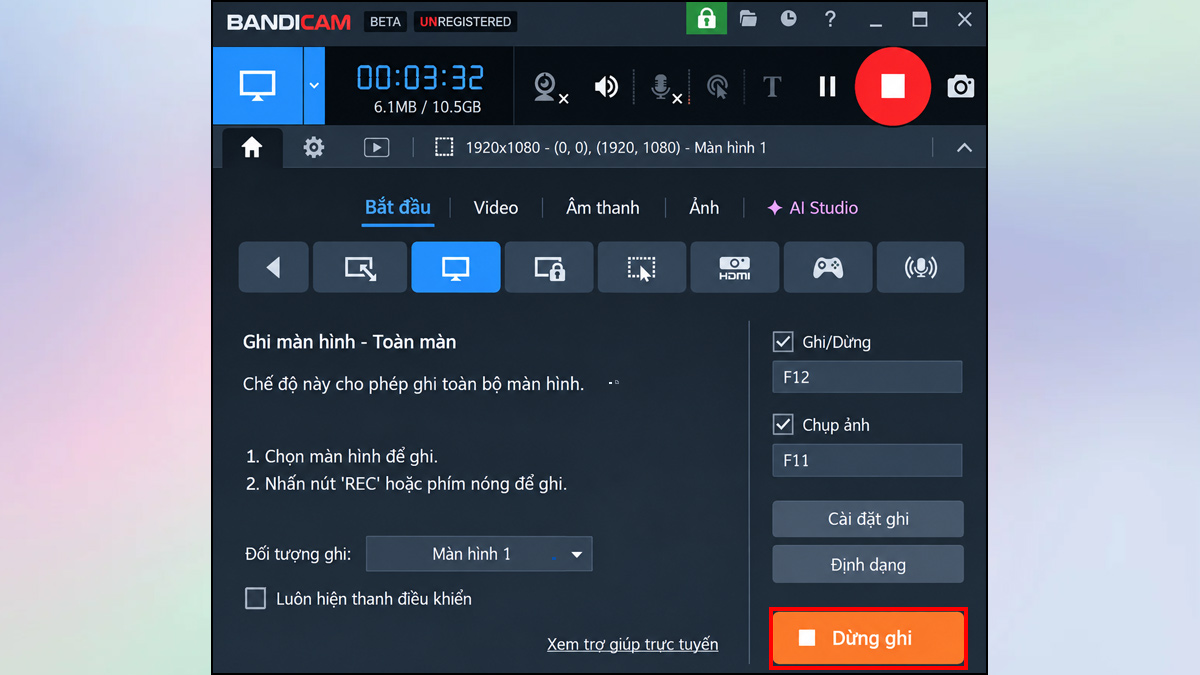Toggle the Chụp ảnh hotkey checkbox
Screen dimensions: 1200x675
[783, 425]
